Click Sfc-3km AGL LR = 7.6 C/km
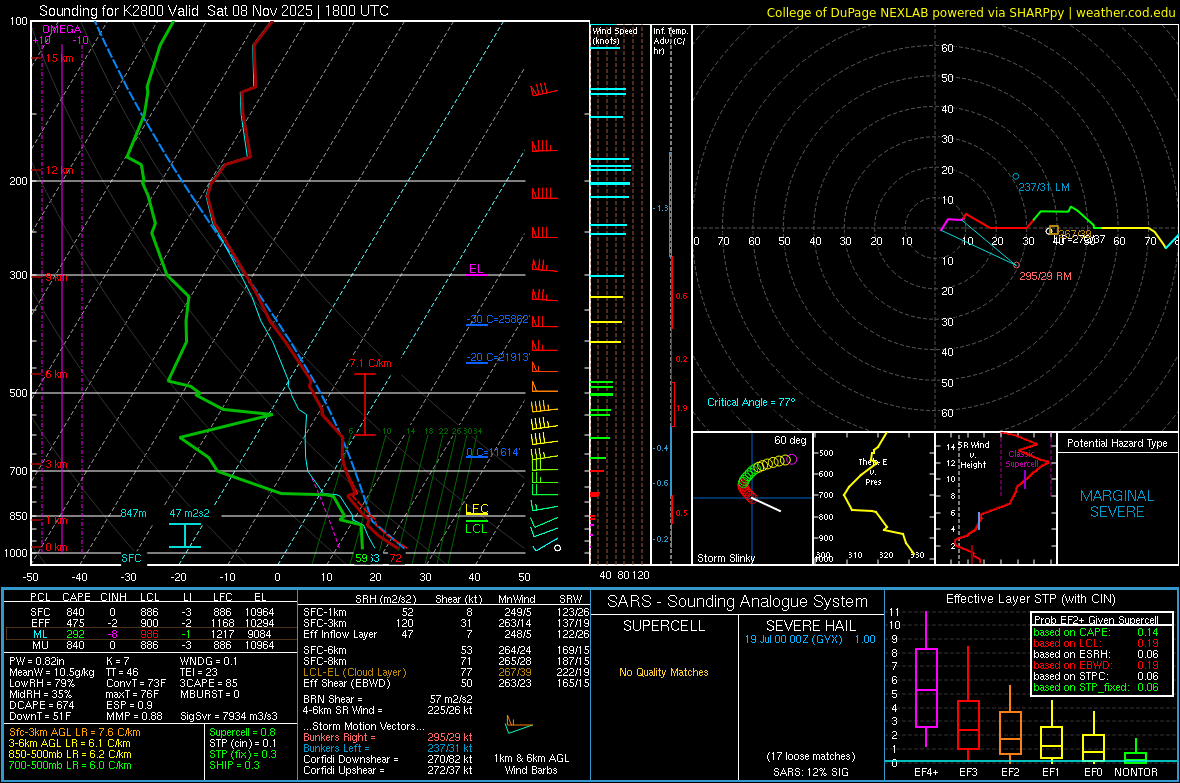Viewport: 1180px width, 783px height. point(75,732)
